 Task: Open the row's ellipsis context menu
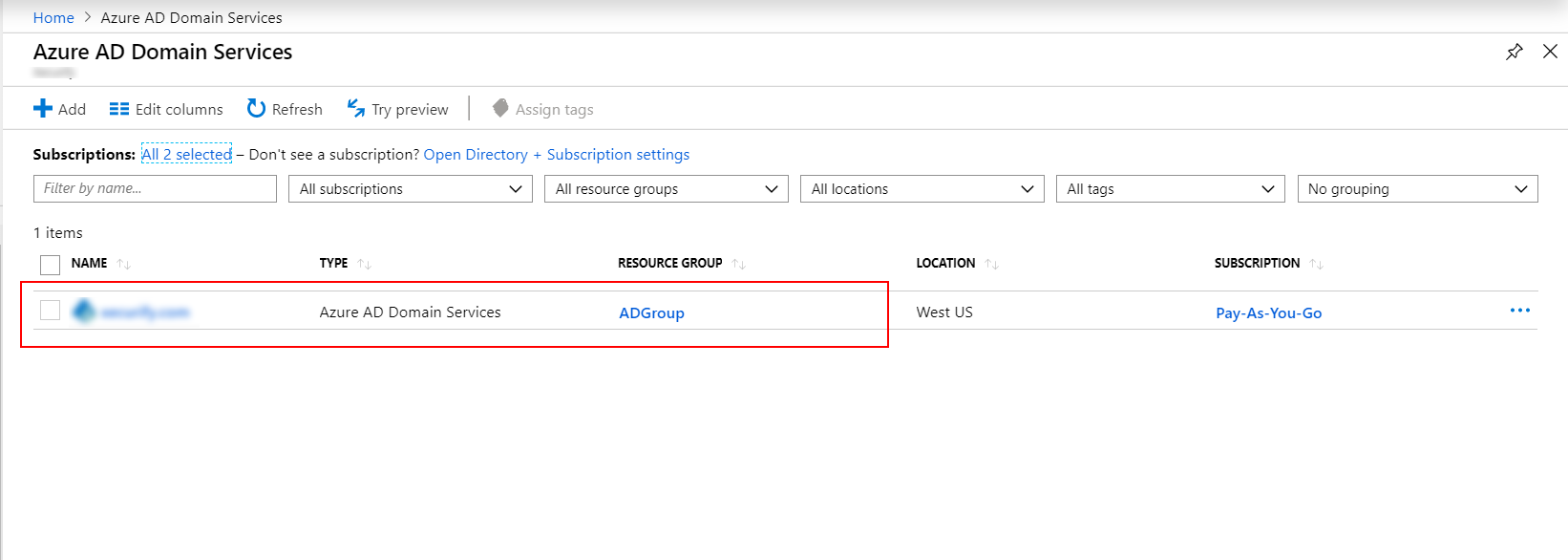(1520, 311)
